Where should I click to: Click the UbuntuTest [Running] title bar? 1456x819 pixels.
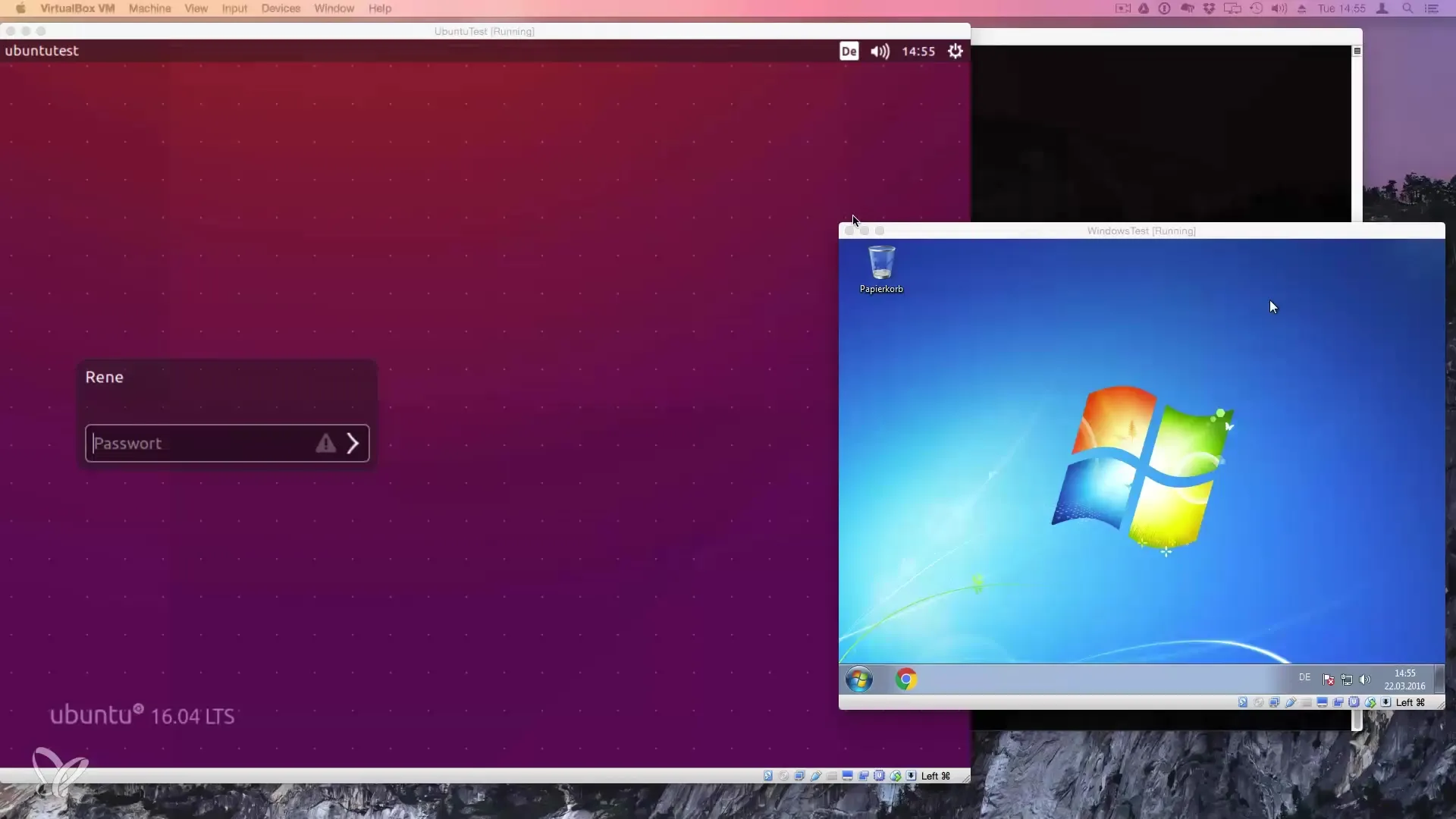(485, 31)
